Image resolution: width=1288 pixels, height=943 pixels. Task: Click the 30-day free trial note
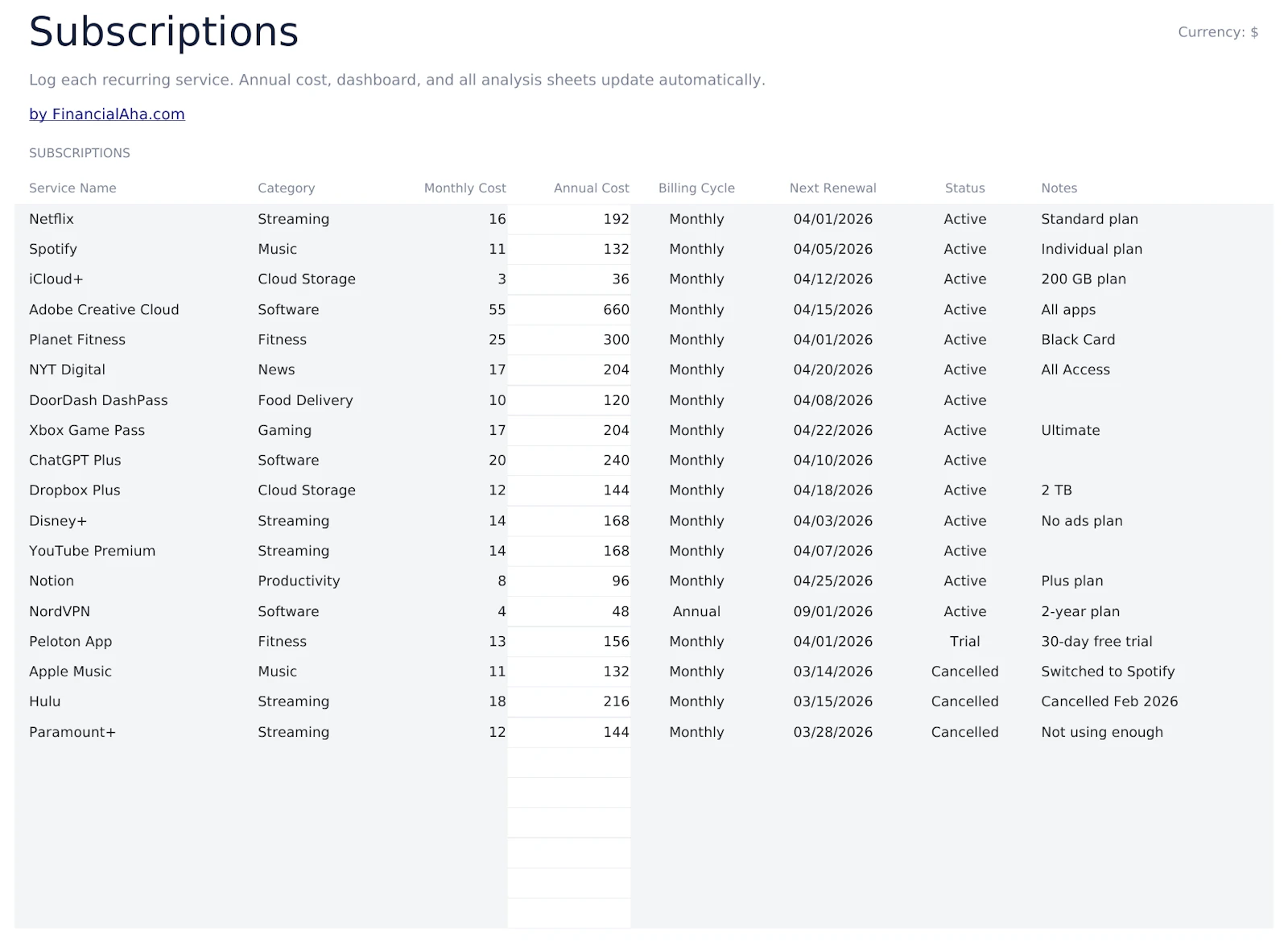[x=1096, y=641]
